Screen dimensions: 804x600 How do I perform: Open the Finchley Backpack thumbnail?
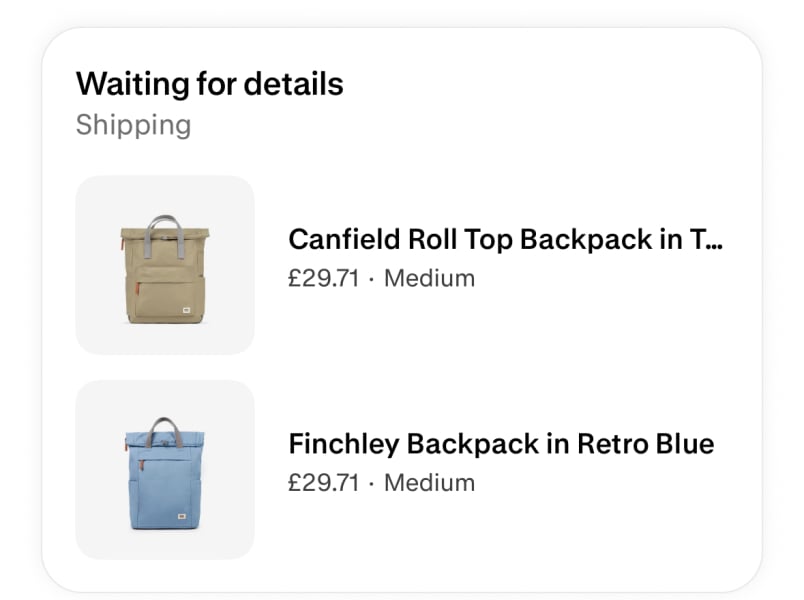point(165,469)
